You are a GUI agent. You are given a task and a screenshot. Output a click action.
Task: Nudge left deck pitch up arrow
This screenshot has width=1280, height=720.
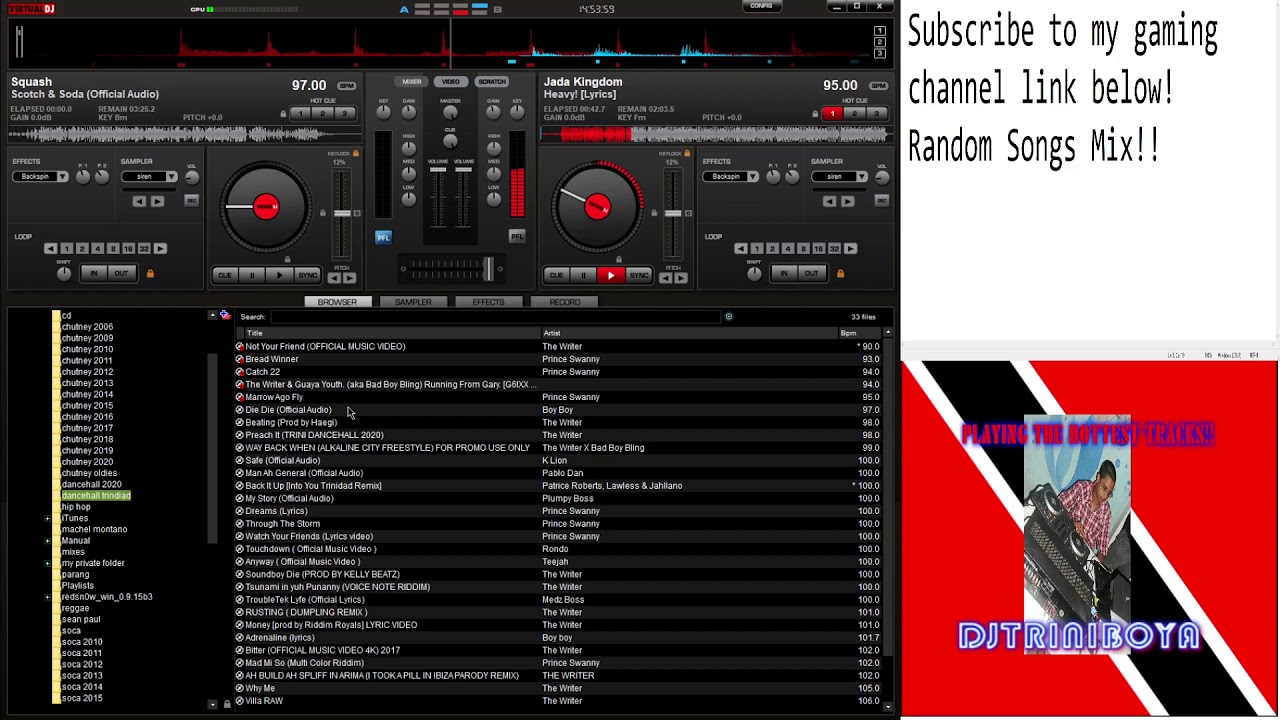[x=349, y=277]
